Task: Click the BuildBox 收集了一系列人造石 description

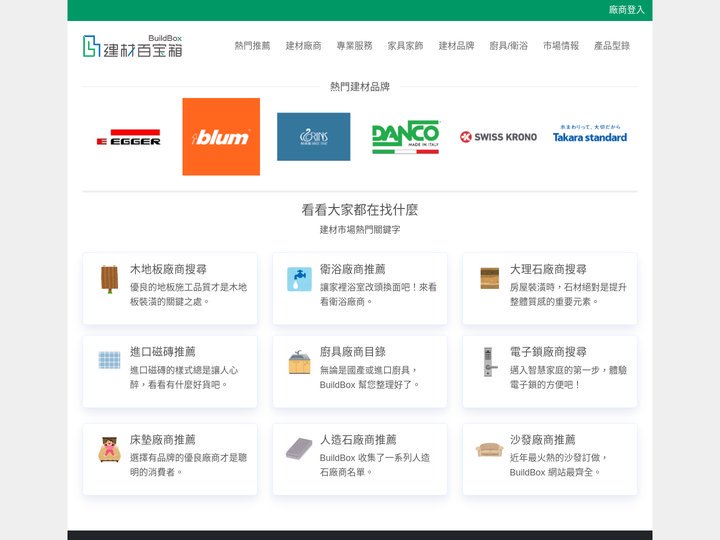Action: pyautogui.click(x=375, y=465)
